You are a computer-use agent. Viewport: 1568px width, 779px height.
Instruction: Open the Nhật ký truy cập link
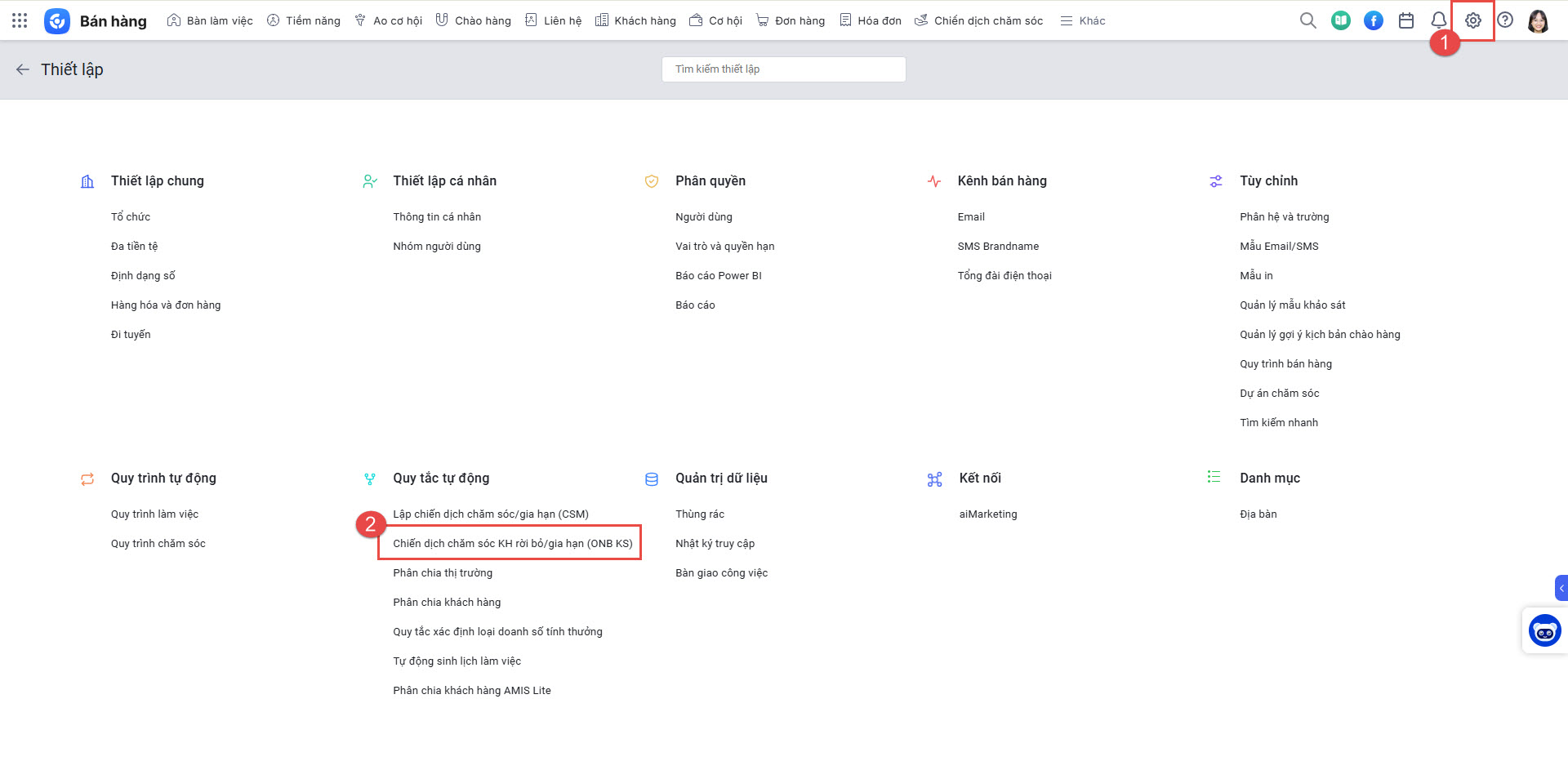click(x=715, y=543)
